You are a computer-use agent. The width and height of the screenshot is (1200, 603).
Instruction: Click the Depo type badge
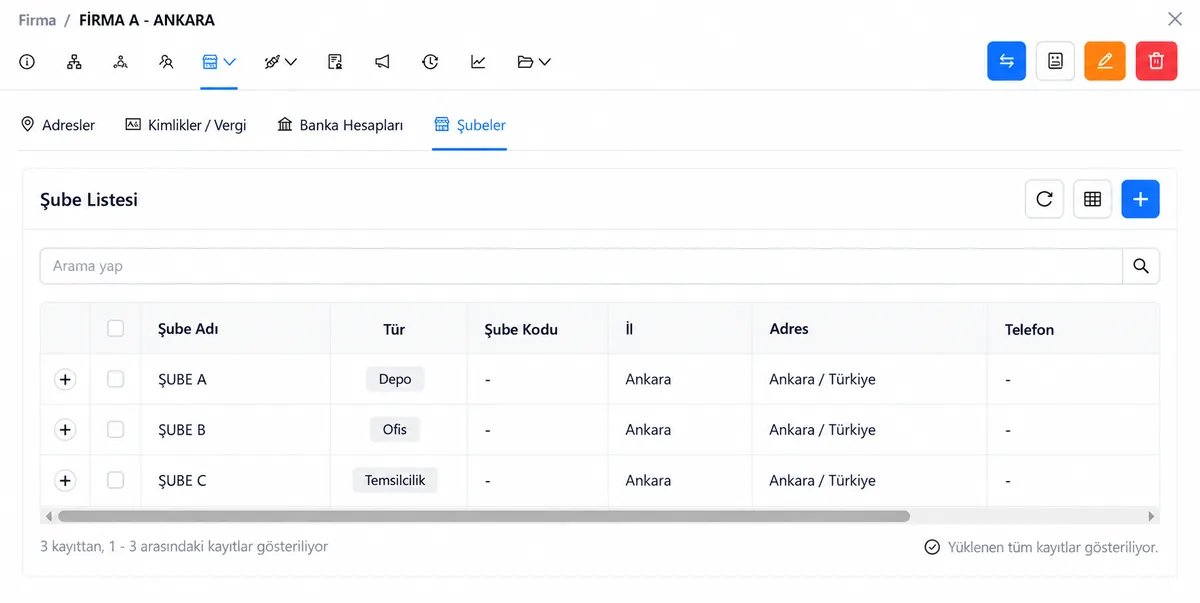click(395, 379)
